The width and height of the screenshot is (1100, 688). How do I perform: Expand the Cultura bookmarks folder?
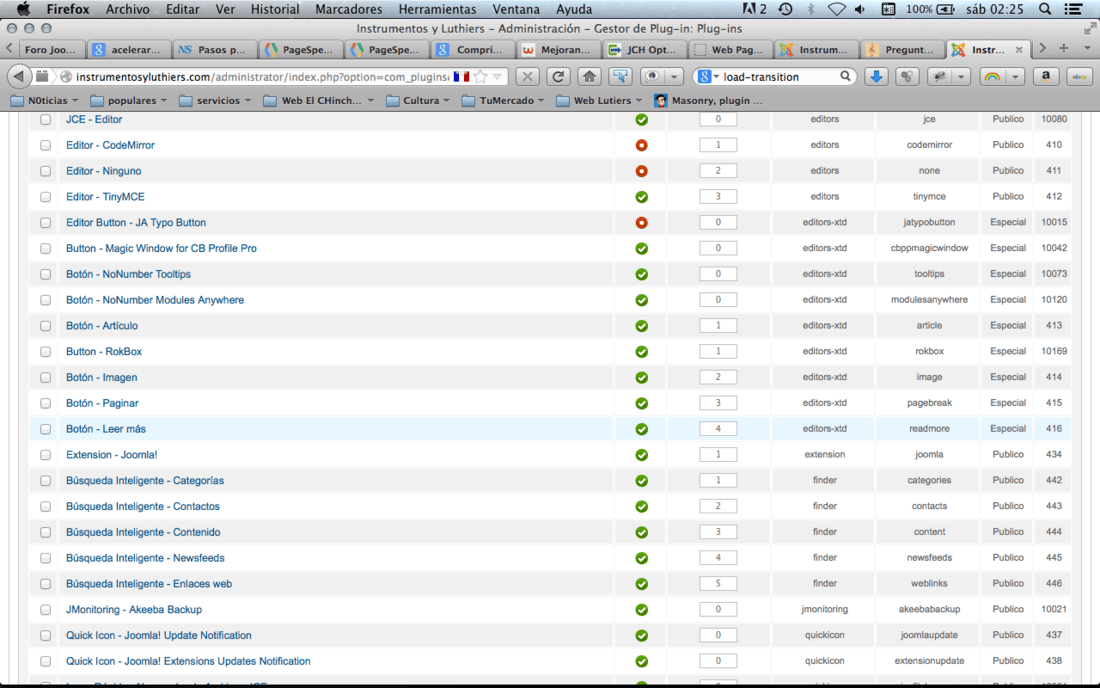pos(417,100)
